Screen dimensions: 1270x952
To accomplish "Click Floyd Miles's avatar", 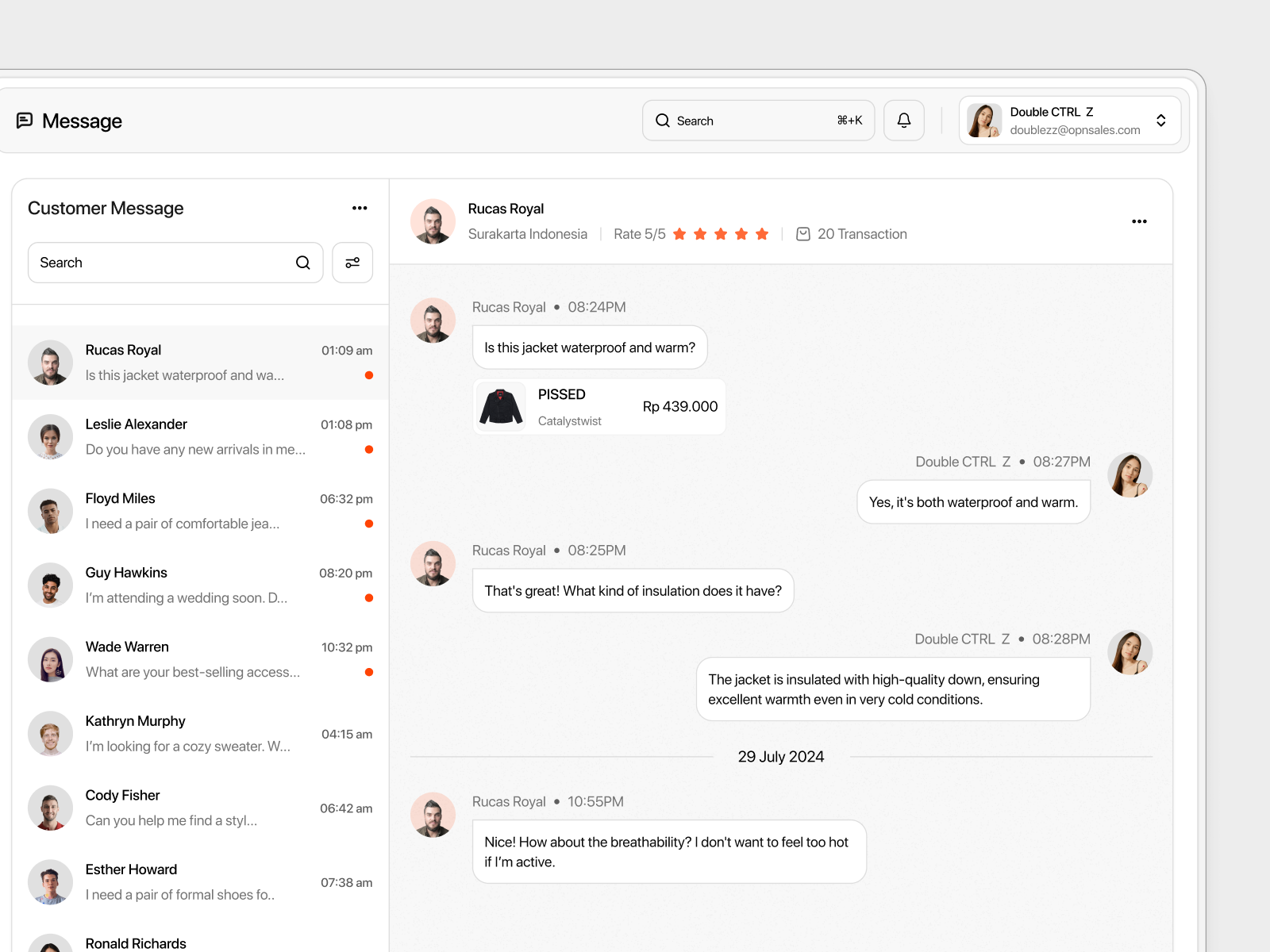I will coord(51,511).
